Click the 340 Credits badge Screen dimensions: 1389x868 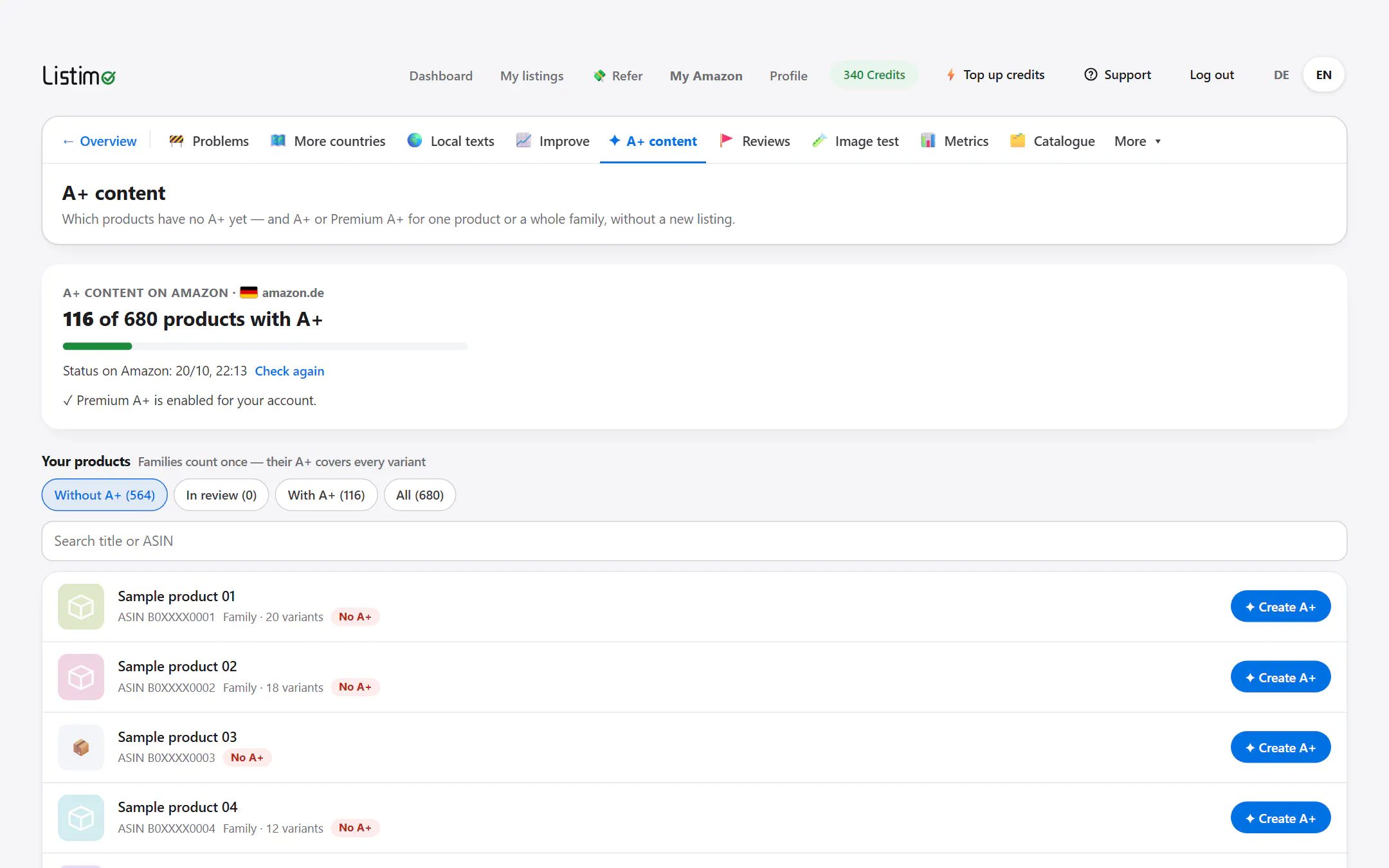pos(874,75)
